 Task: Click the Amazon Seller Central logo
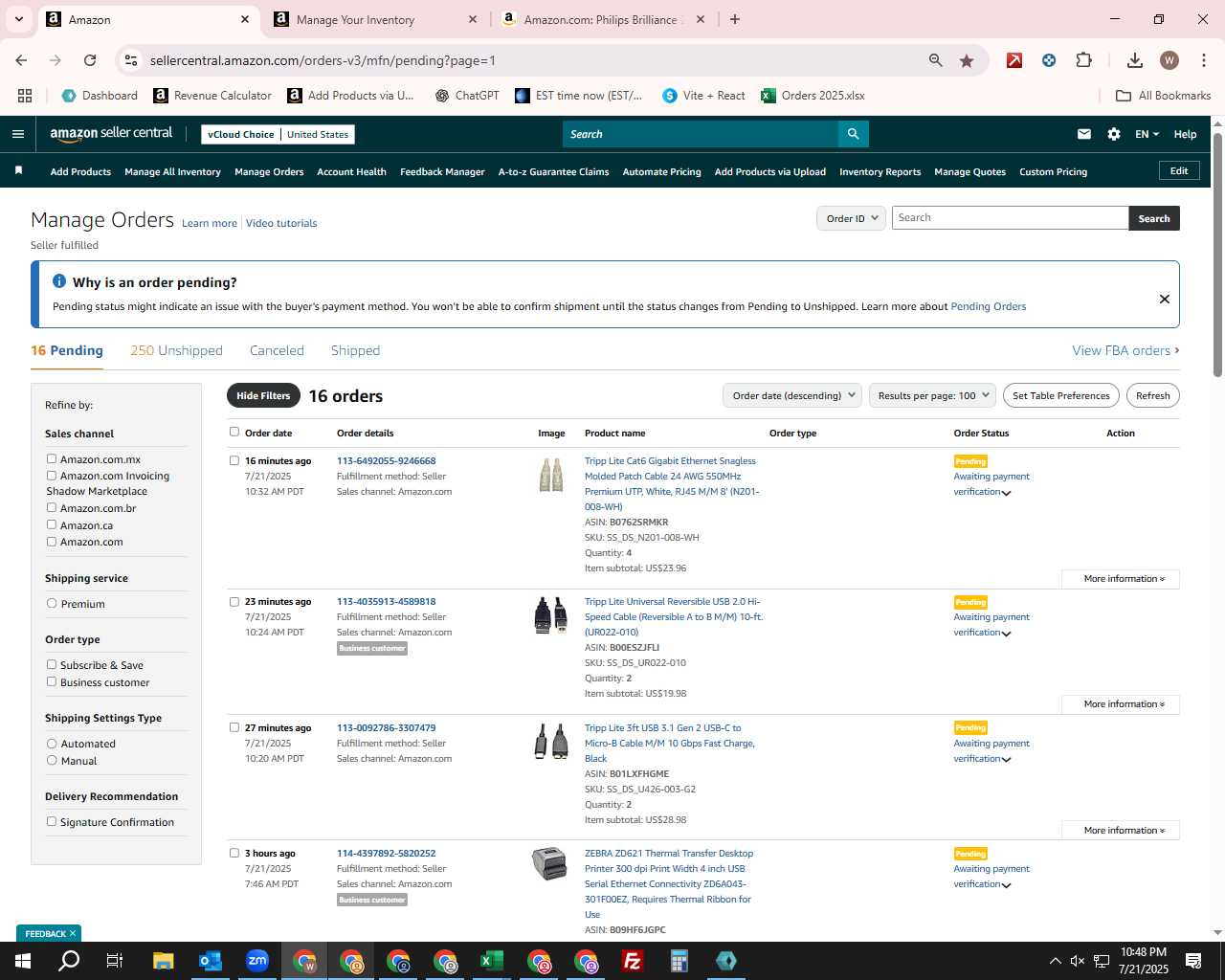pyautogui.click(x=111, y=134)
